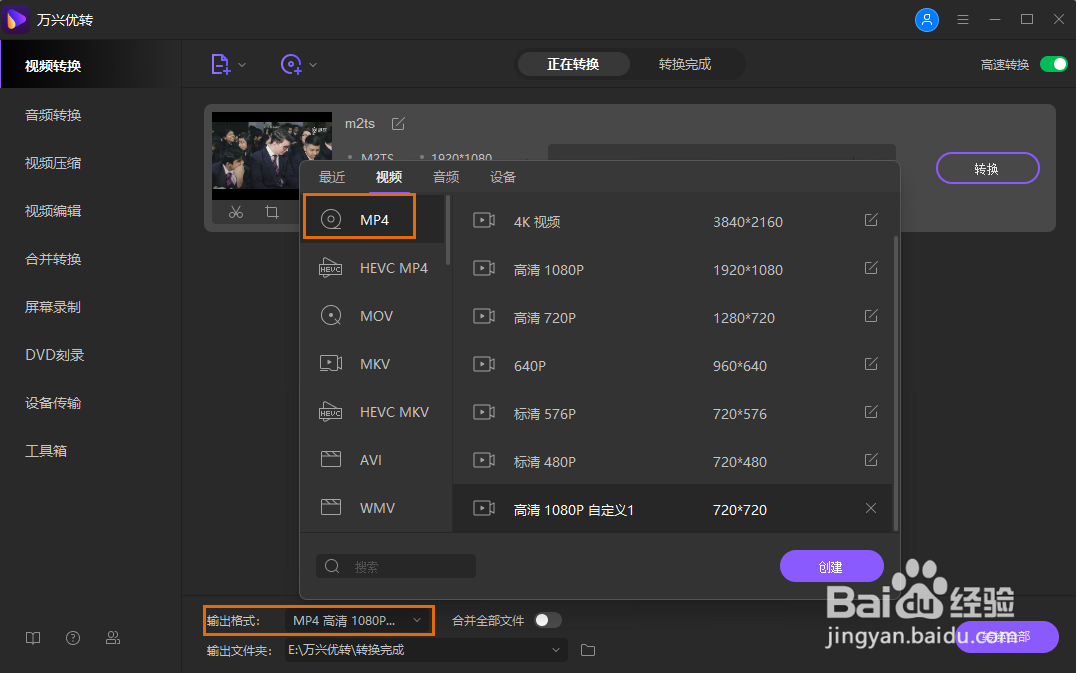Toggle the 高速转换 switch
Image resolution: width=1076 pixels, height=673 pixels.
click(x=1053, y=64)
